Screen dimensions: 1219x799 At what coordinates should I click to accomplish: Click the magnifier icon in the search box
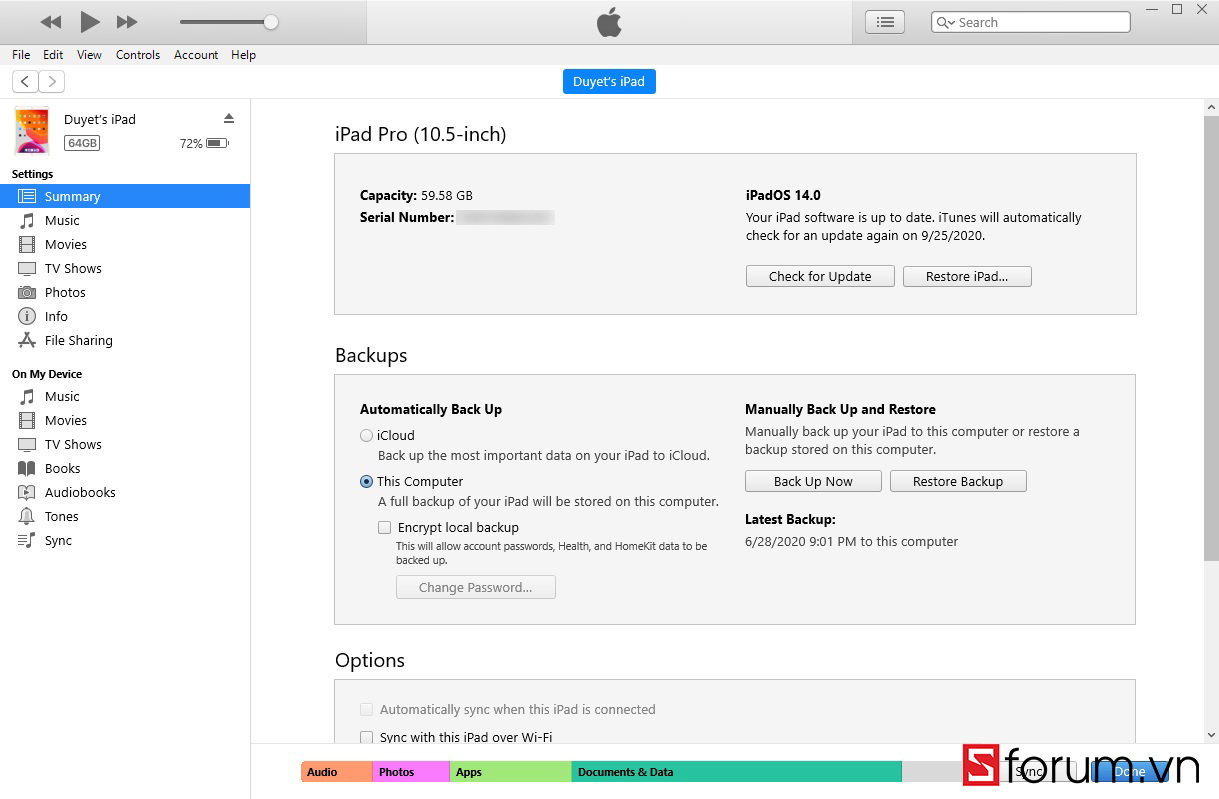(x=945, y=22)
